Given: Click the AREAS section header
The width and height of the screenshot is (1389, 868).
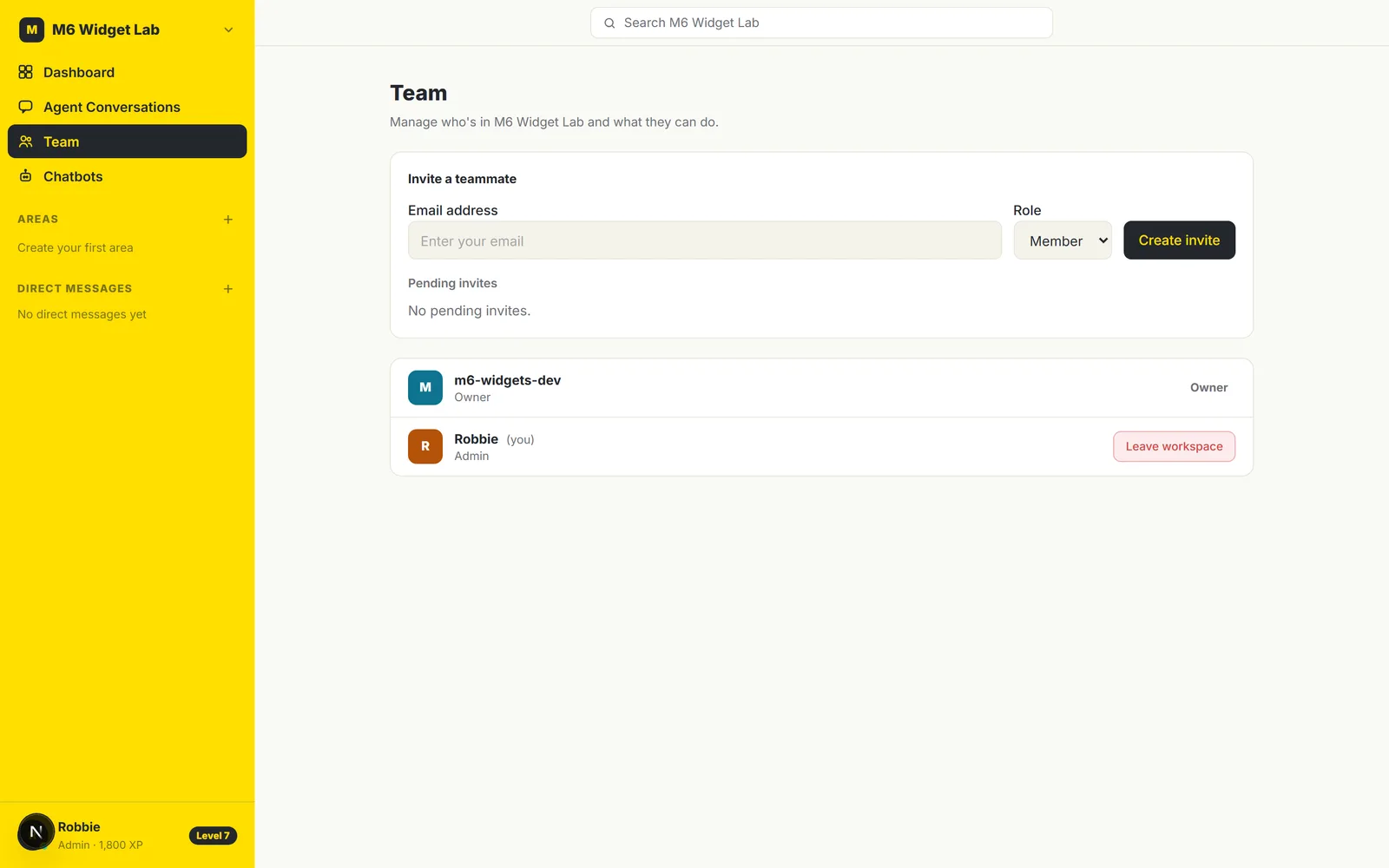Looking at the screenshot, I should (x=38, y=220).
